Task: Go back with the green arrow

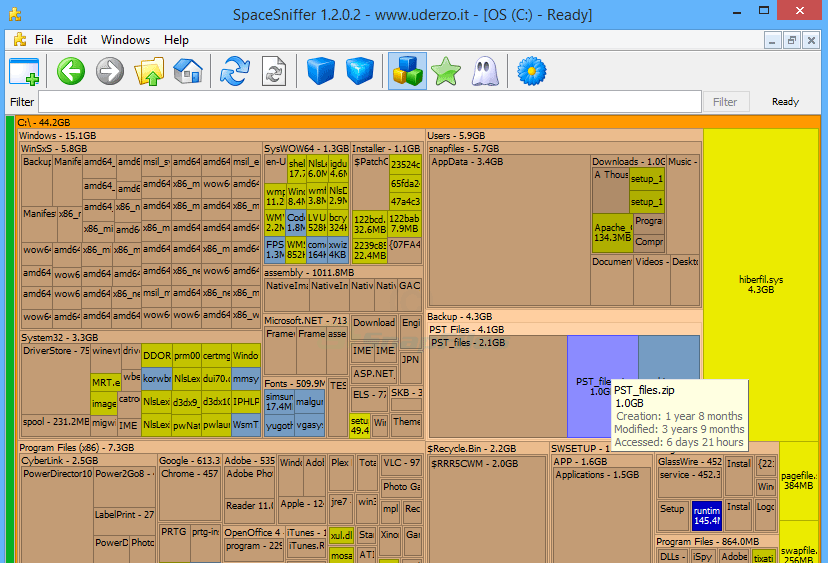Action: [71, 71]
